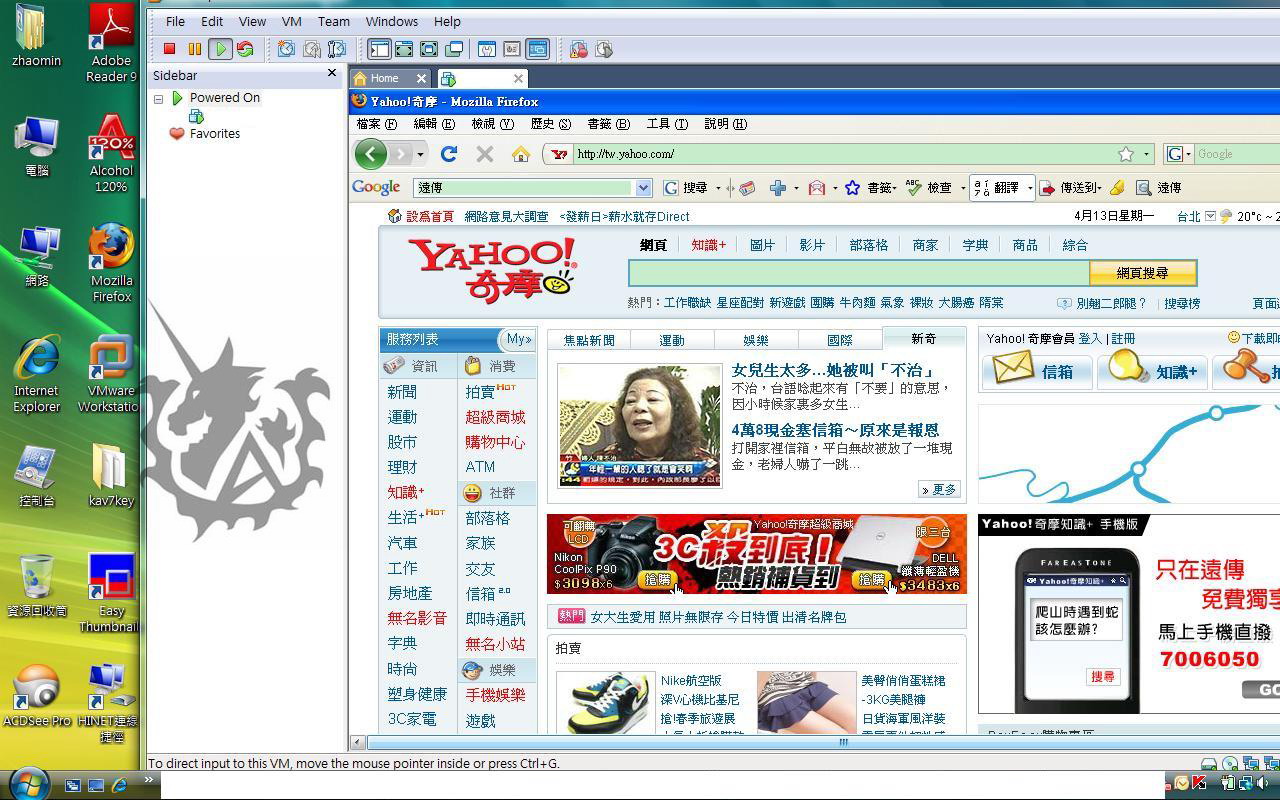
Task: Select Favorites in the VMware sidebar
Action: (x=214, y=133)
